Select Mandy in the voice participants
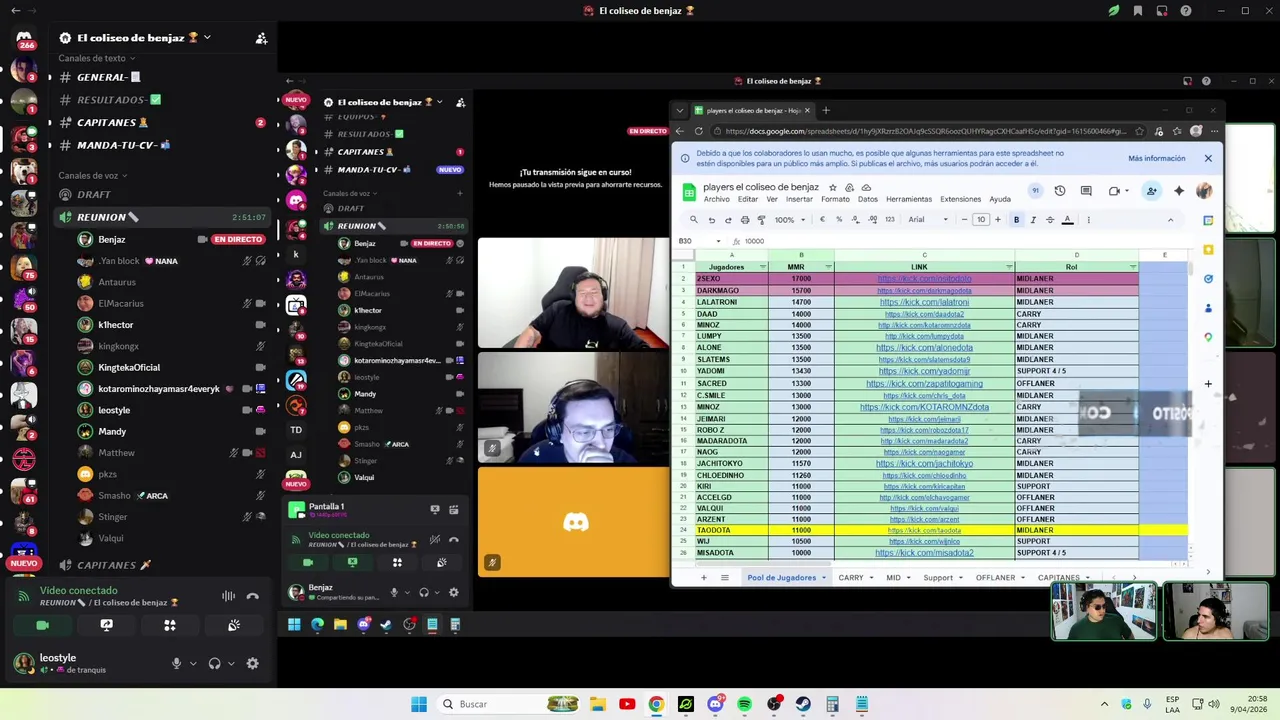1280x720 pixels. point(111,432)
